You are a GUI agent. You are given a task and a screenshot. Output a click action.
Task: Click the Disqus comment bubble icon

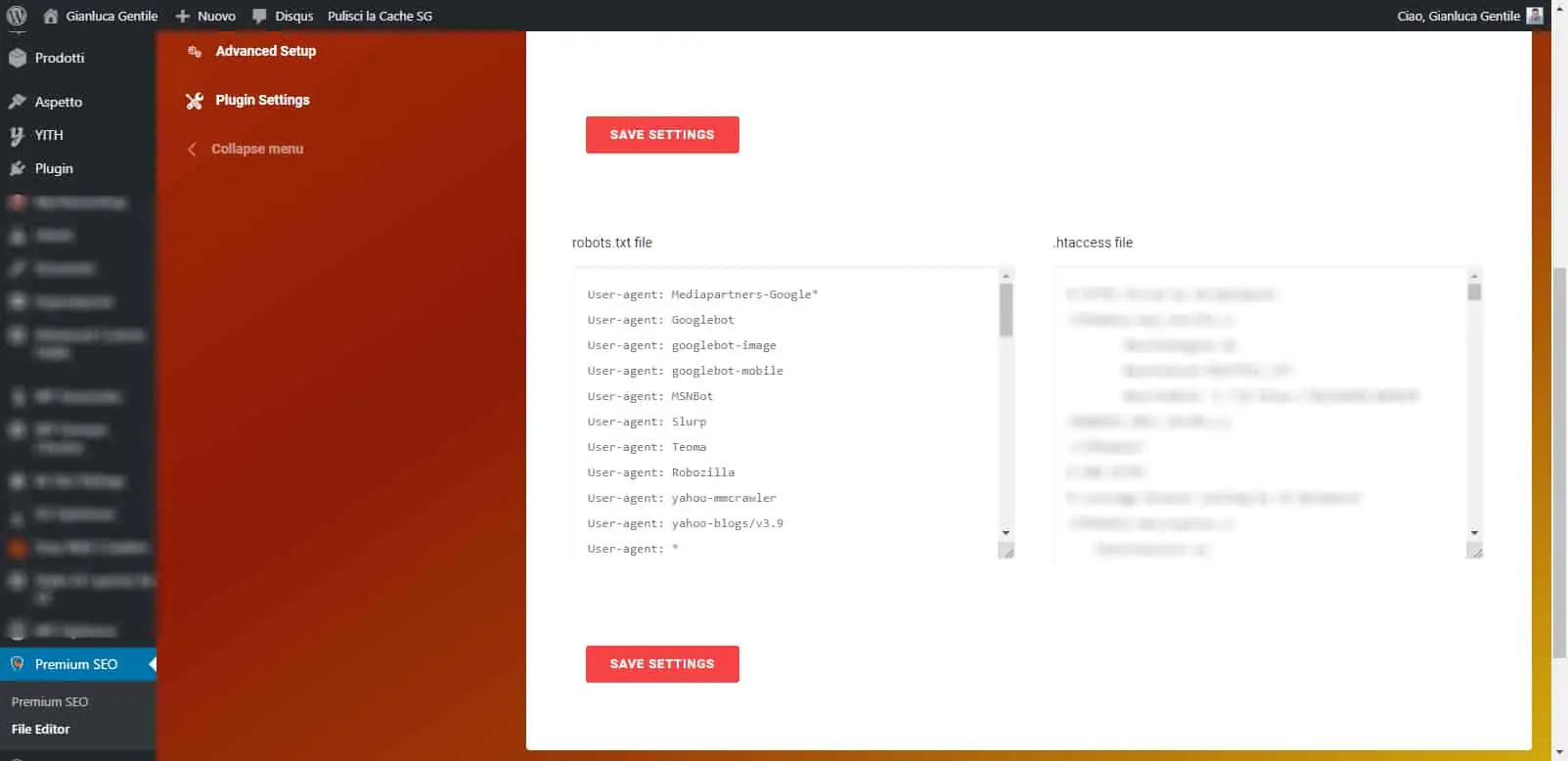pos(259,16)
